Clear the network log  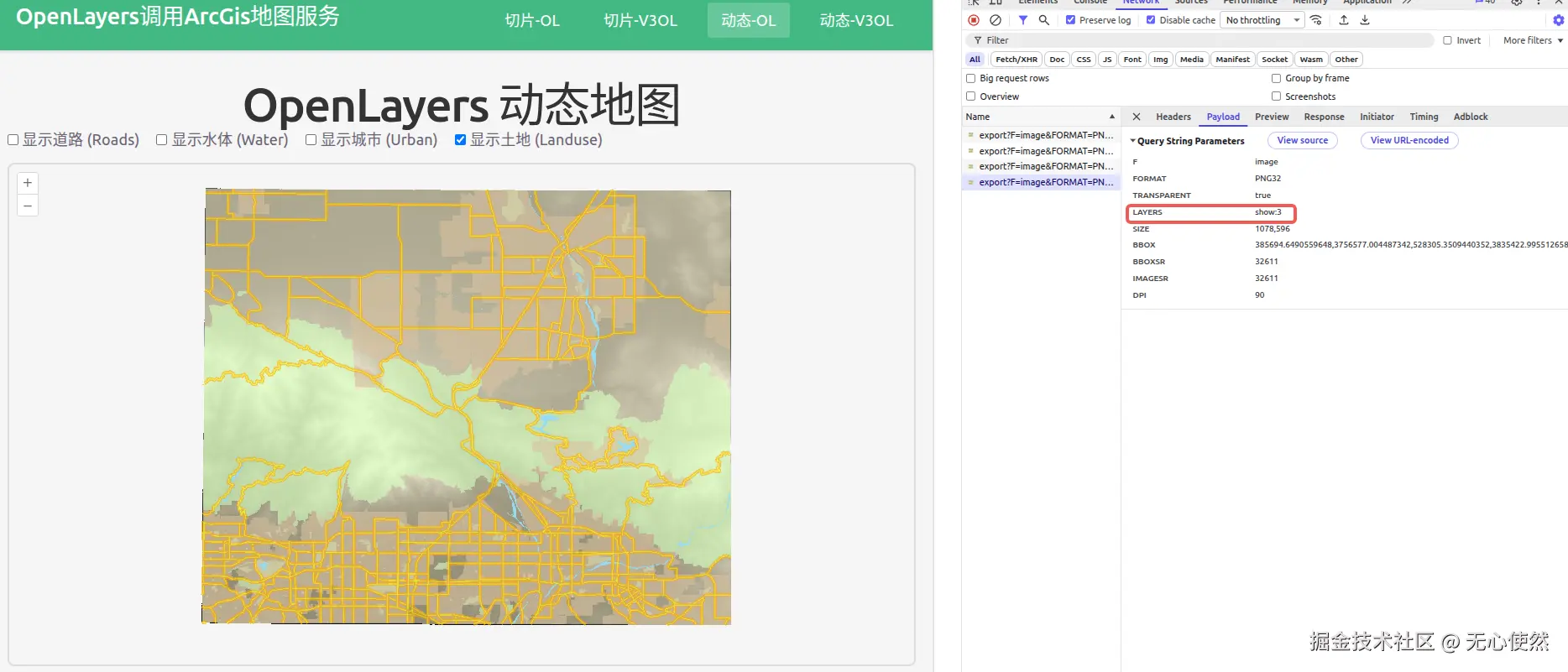click(x=996, y=20)
